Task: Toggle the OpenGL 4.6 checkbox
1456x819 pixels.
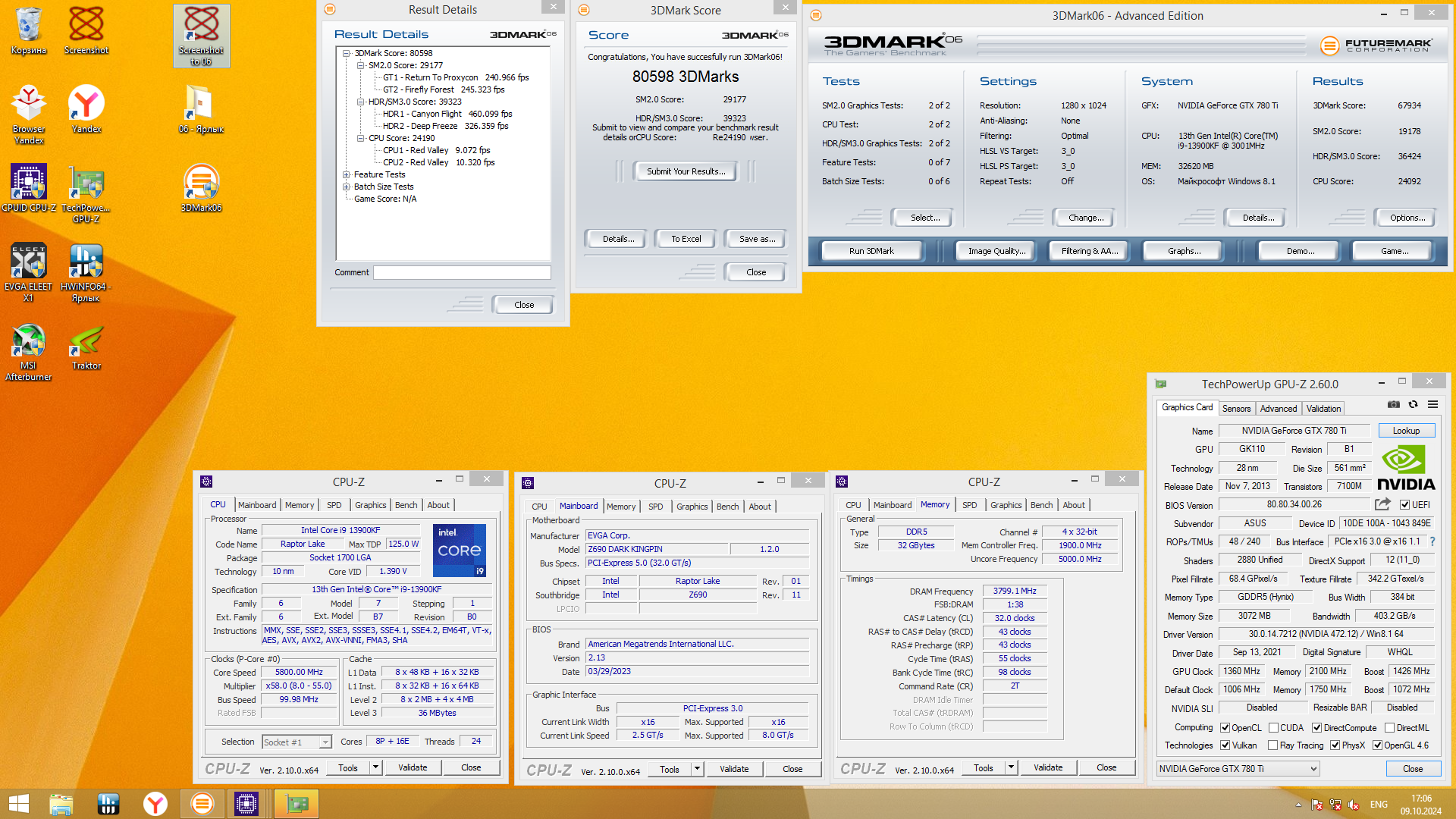Action: point(1377,745)
